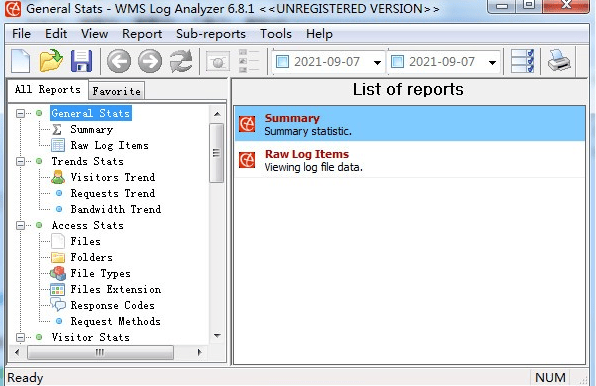
Task: Click the speech bubble icon beside Response Codes
Action: point(58,305)
